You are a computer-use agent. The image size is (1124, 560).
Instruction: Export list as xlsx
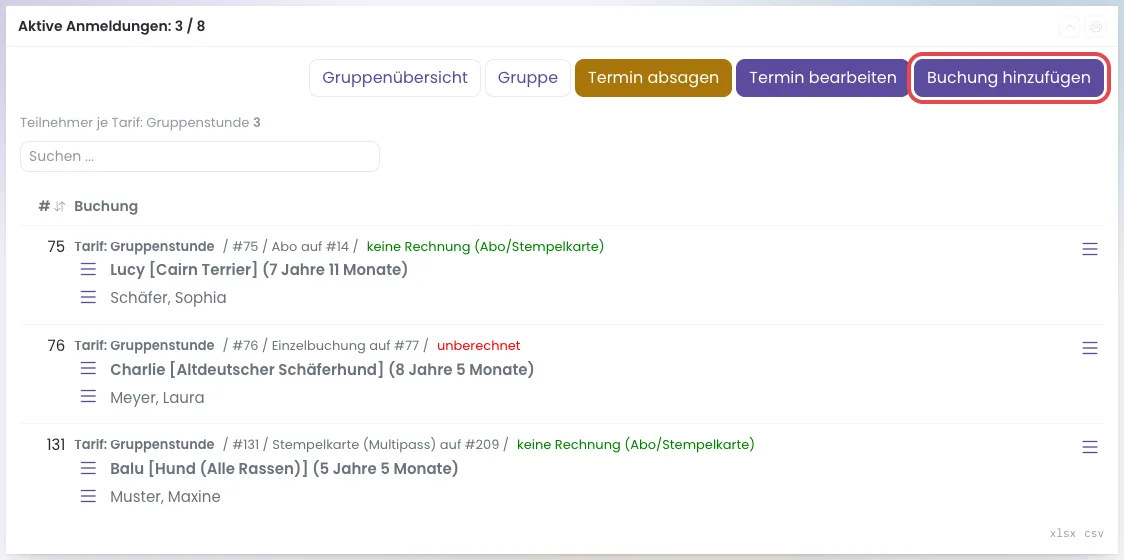[x=1064, y=533]
